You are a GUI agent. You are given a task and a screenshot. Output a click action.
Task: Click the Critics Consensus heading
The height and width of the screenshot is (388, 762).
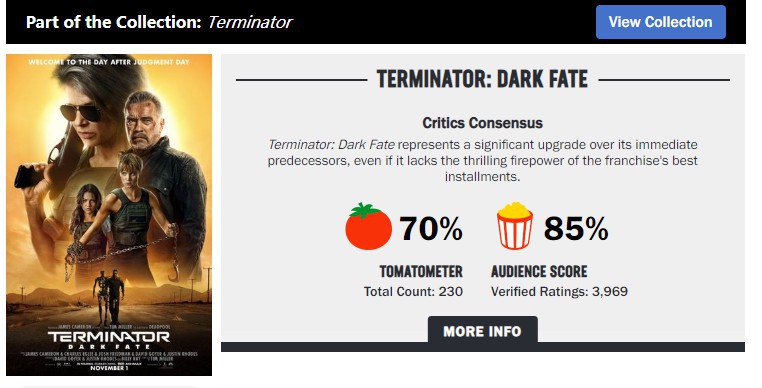483,123
